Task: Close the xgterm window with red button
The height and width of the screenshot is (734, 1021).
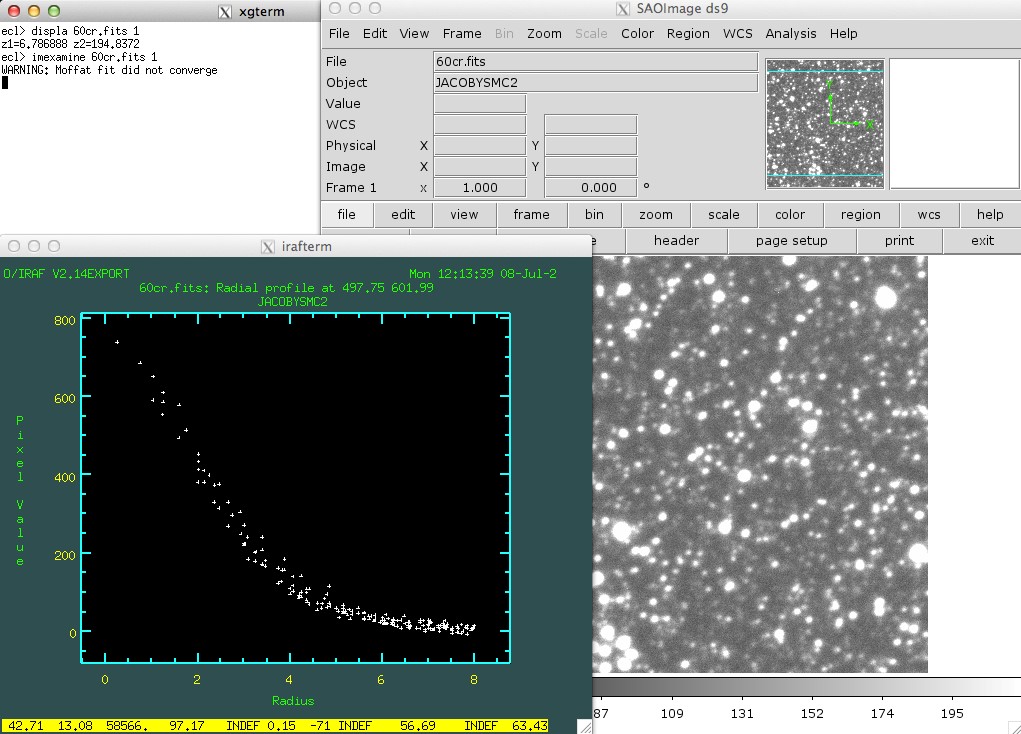Action: pyautogui.click(x=14, y=11)
